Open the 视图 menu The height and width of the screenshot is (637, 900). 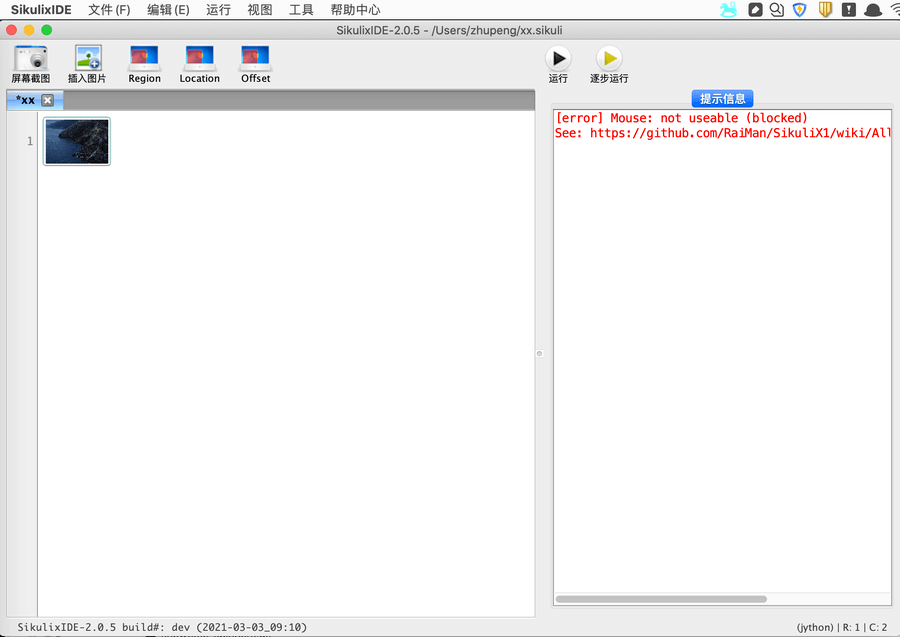(x=259, y=10)
